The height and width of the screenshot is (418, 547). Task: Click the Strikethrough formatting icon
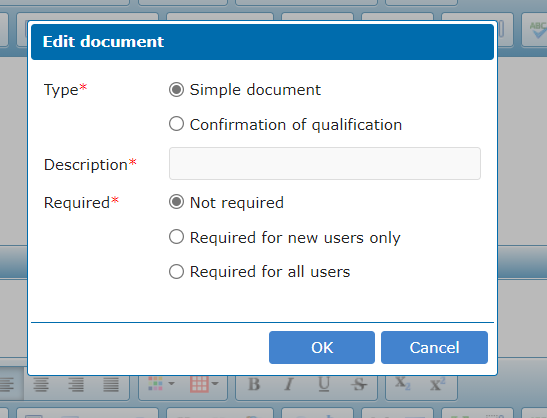(359, 384)
